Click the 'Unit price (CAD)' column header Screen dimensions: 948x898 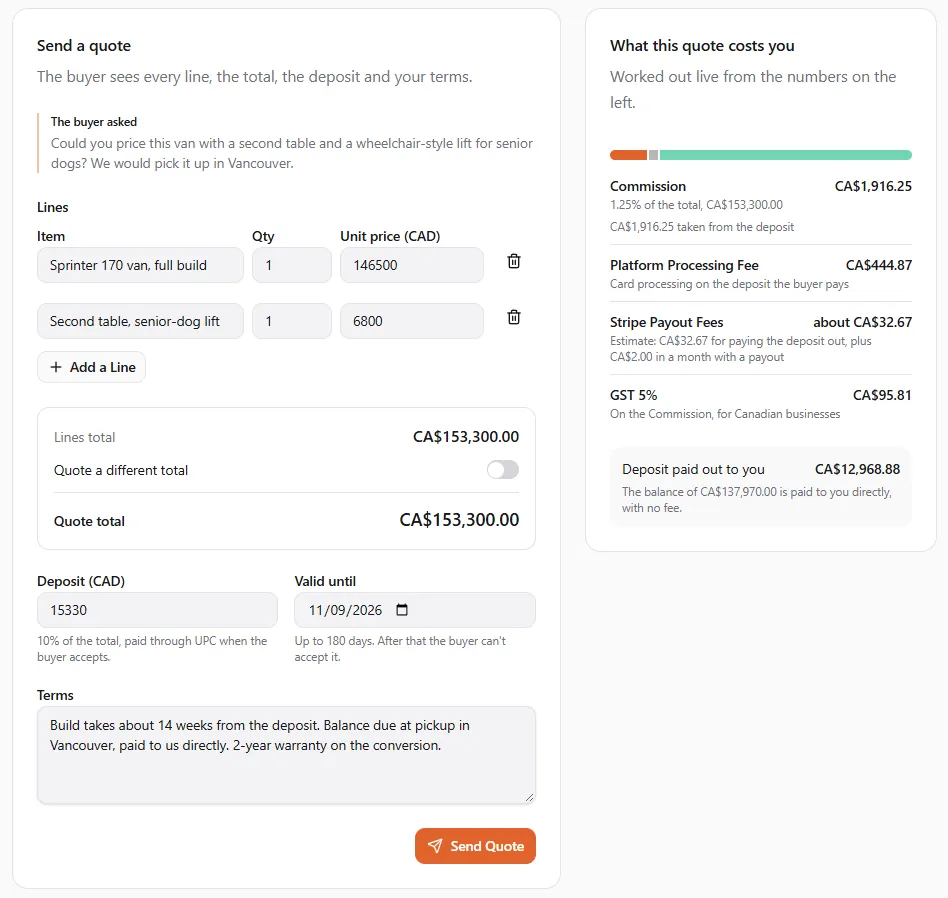(390, 236)
